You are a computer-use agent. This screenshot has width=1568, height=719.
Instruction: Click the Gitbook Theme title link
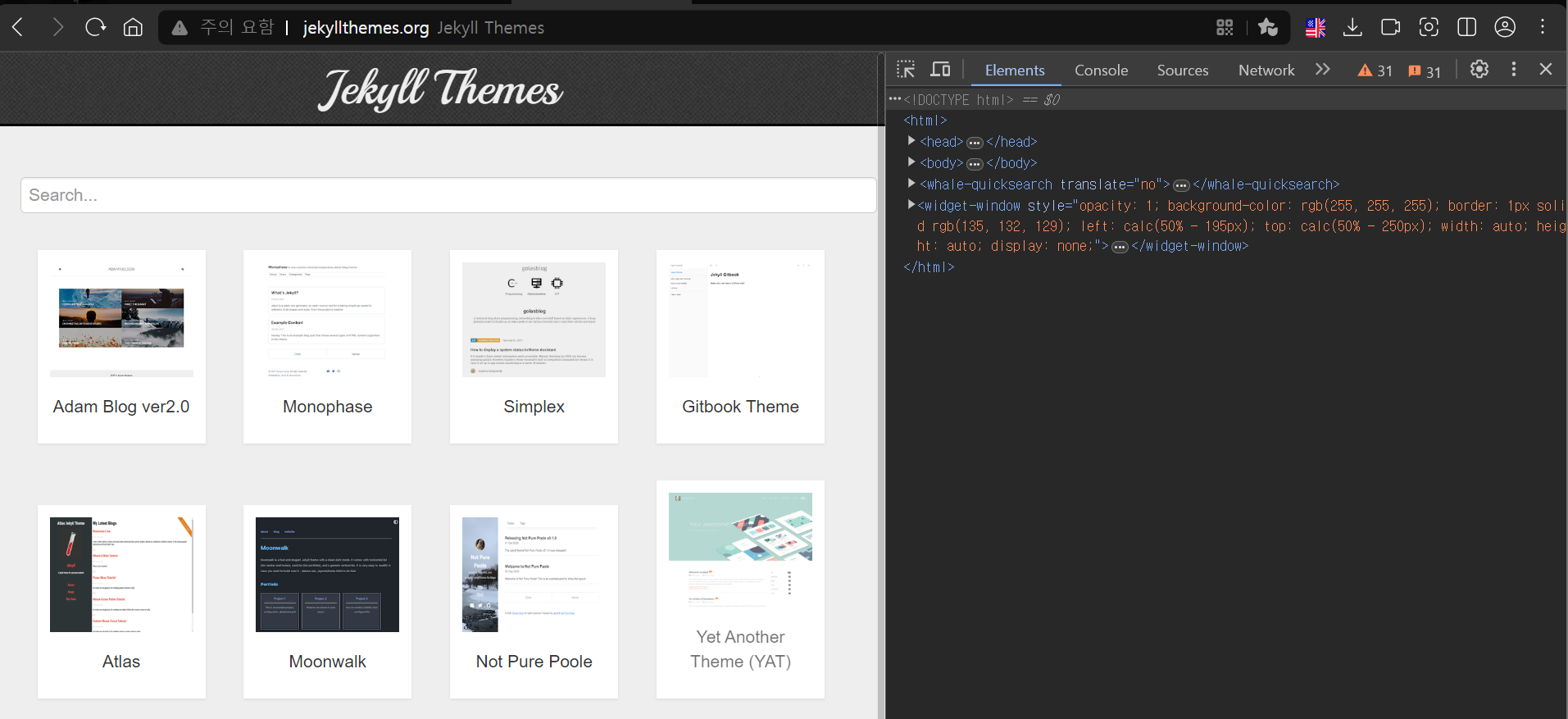point(740,407)
